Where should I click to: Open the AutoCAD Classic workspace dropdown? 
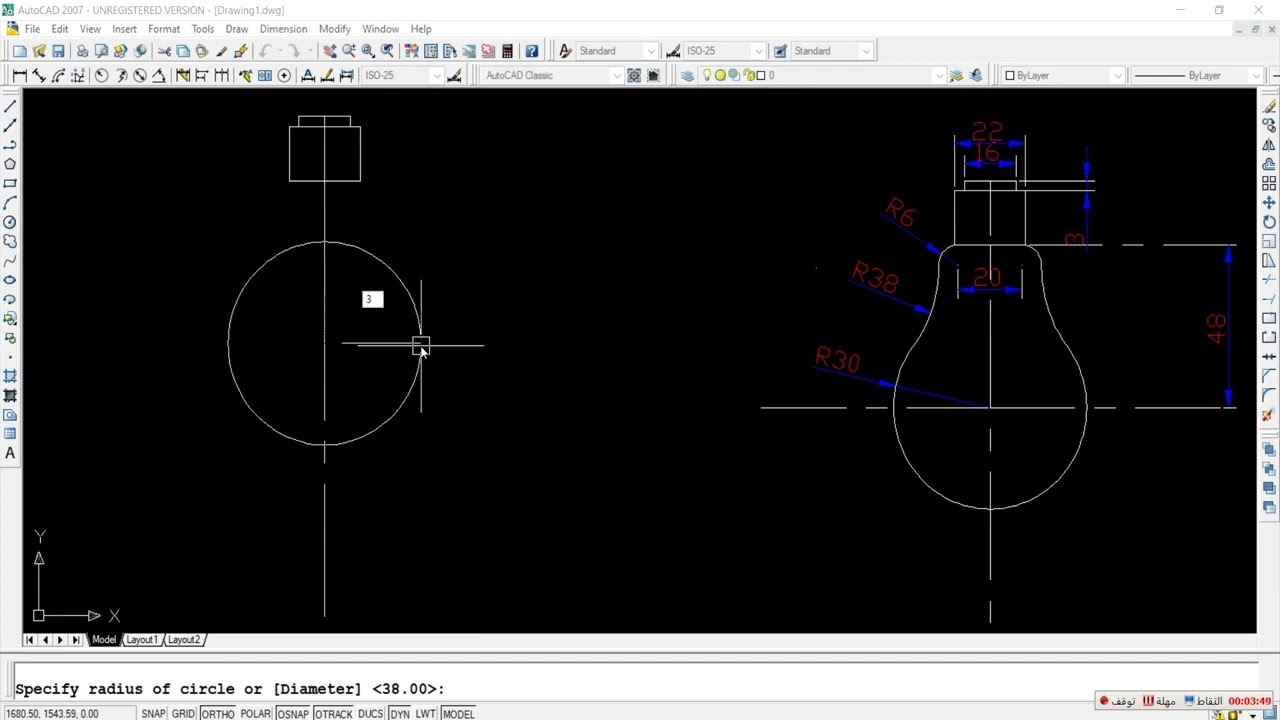(616, 76)
